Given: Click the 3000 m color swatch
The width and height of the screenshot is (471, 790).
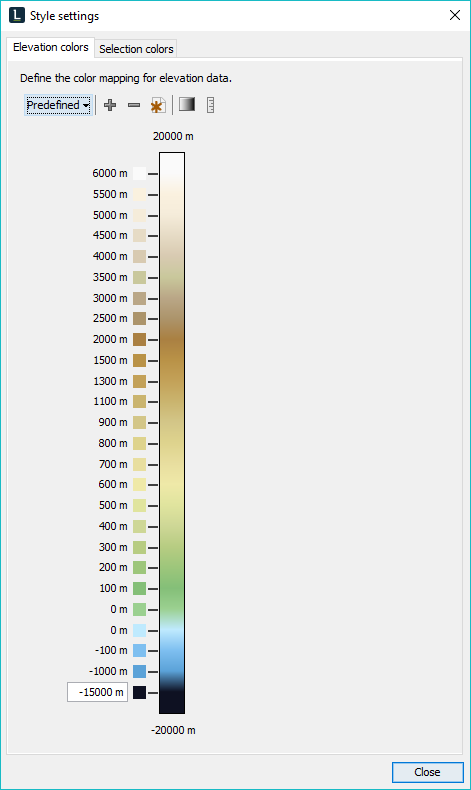Looking at the screenshot, I should tap(140, 298).
